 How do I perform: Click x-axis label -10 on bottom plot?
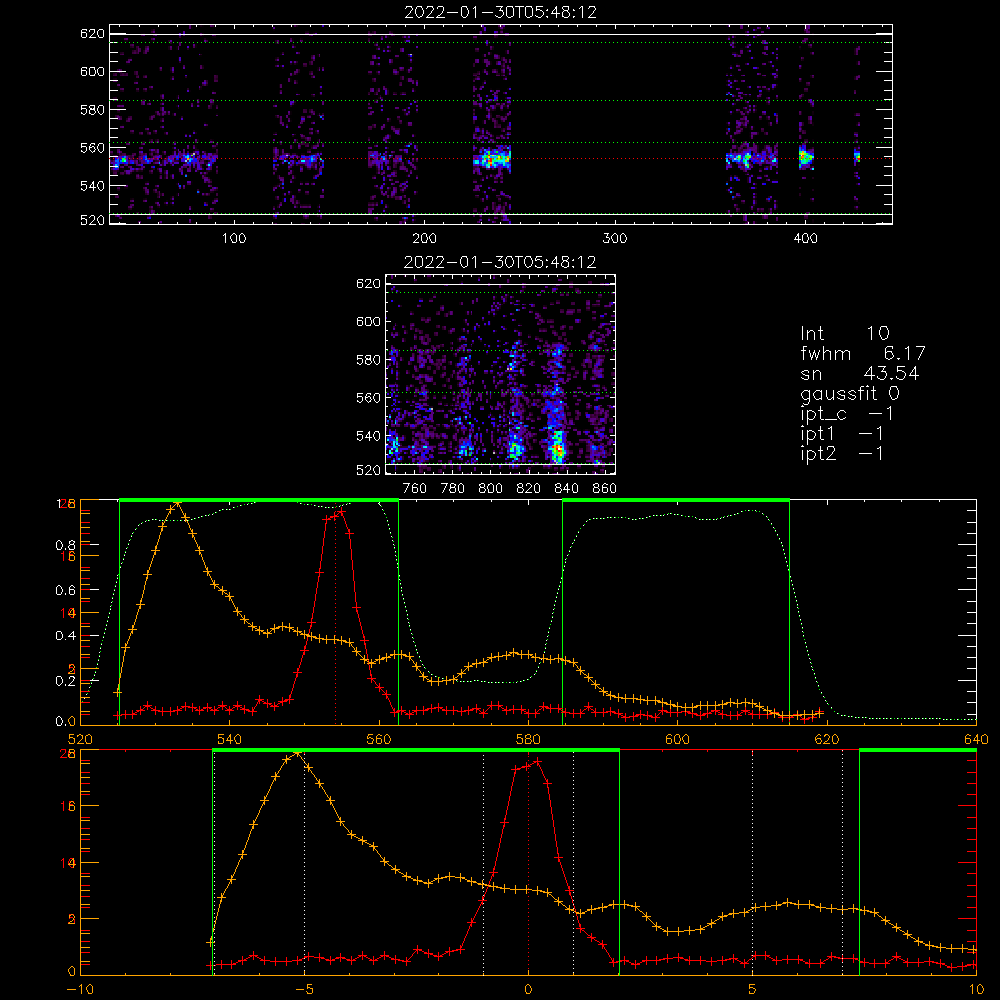(x=80, y=989)
